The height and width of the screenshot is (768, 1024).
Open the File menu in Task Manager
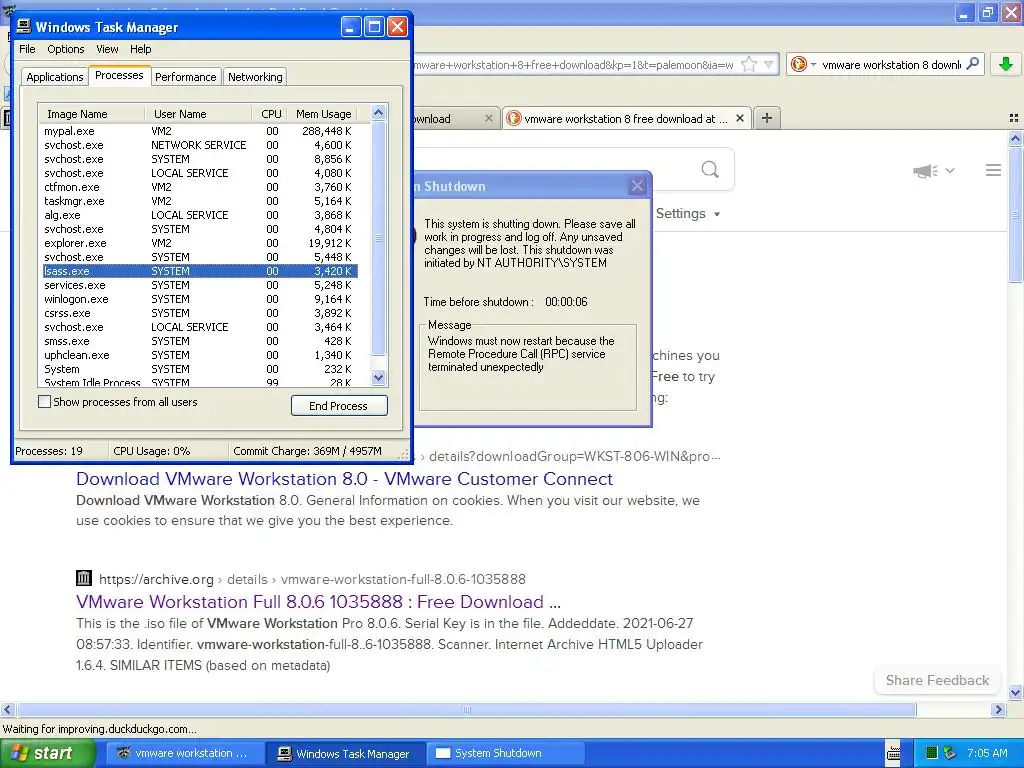tap(27, 49)
